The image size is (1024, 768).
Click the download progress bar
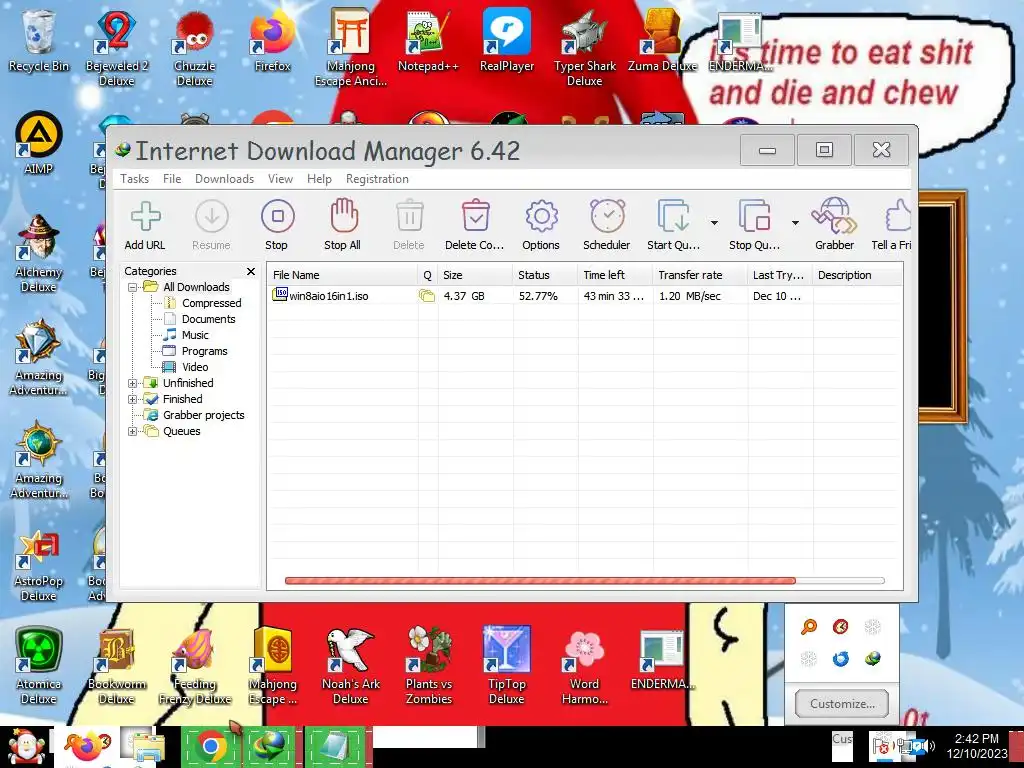coord(584,581)
